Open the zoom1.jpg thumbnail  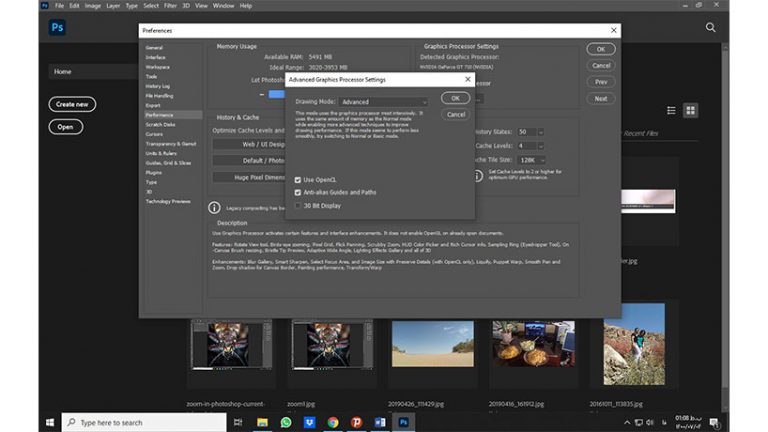point(332,344)
